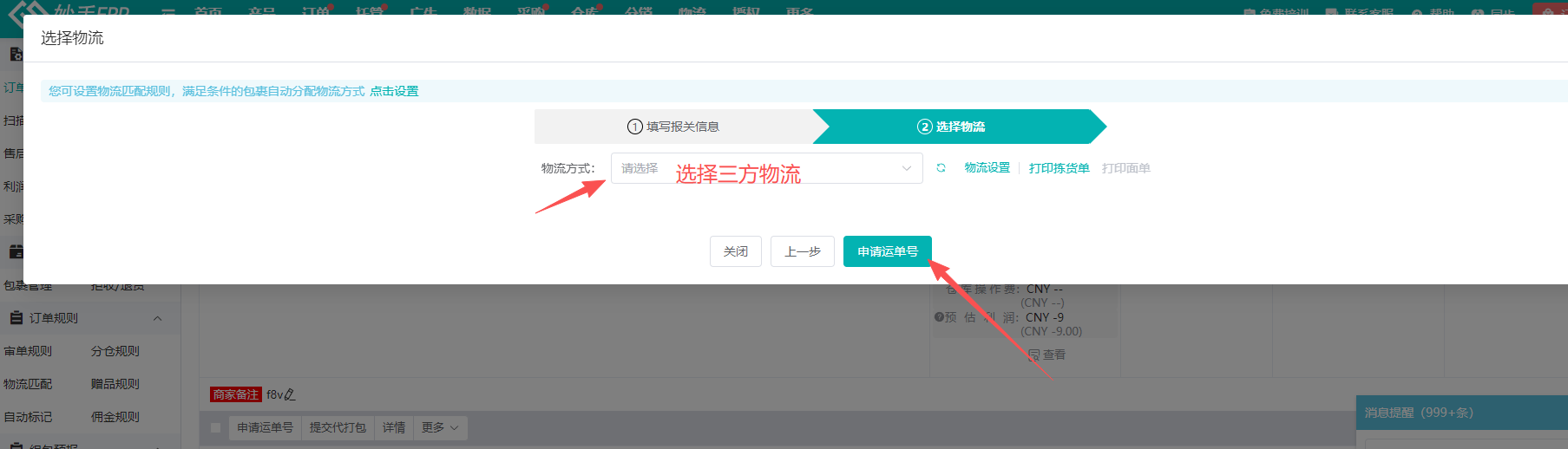Open 物流设置 logistics settings link
This screenshot has height=449, width=1568.
pyautogui.click(x=987, y=168)
